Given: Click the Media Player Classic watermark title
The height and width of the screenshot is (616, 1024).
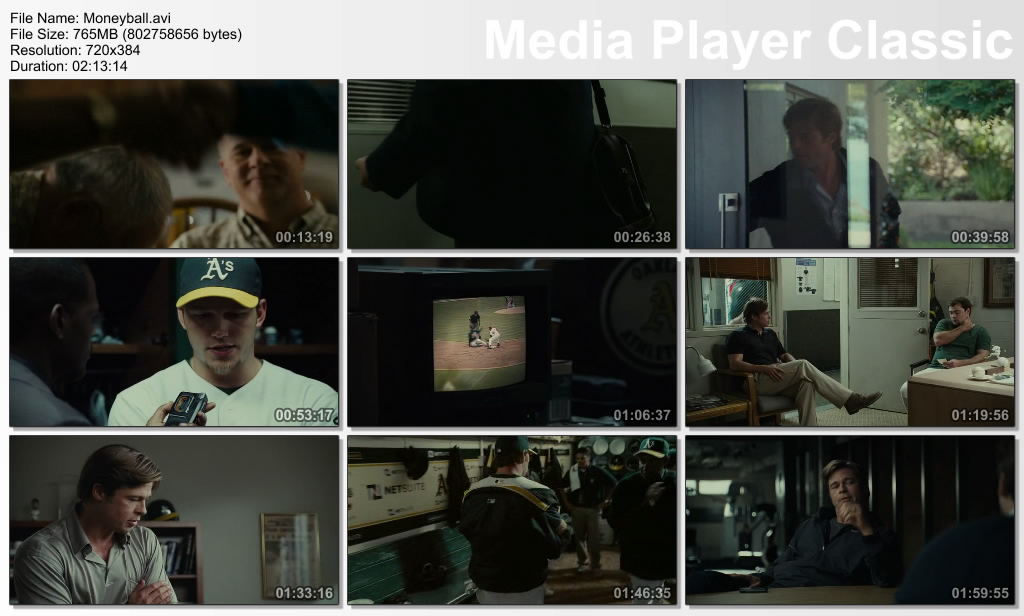Looking at the screenshot, I should coord(748,41).
